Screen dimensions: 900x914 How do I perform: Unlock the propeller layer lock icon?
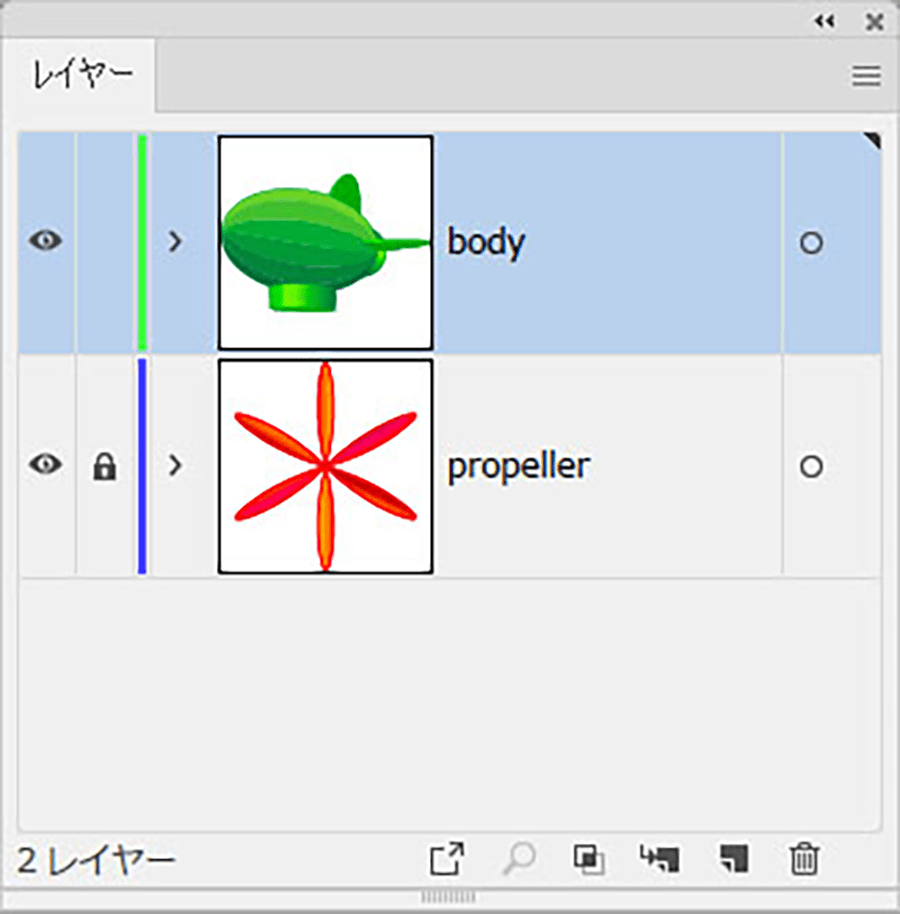(104, 466)
